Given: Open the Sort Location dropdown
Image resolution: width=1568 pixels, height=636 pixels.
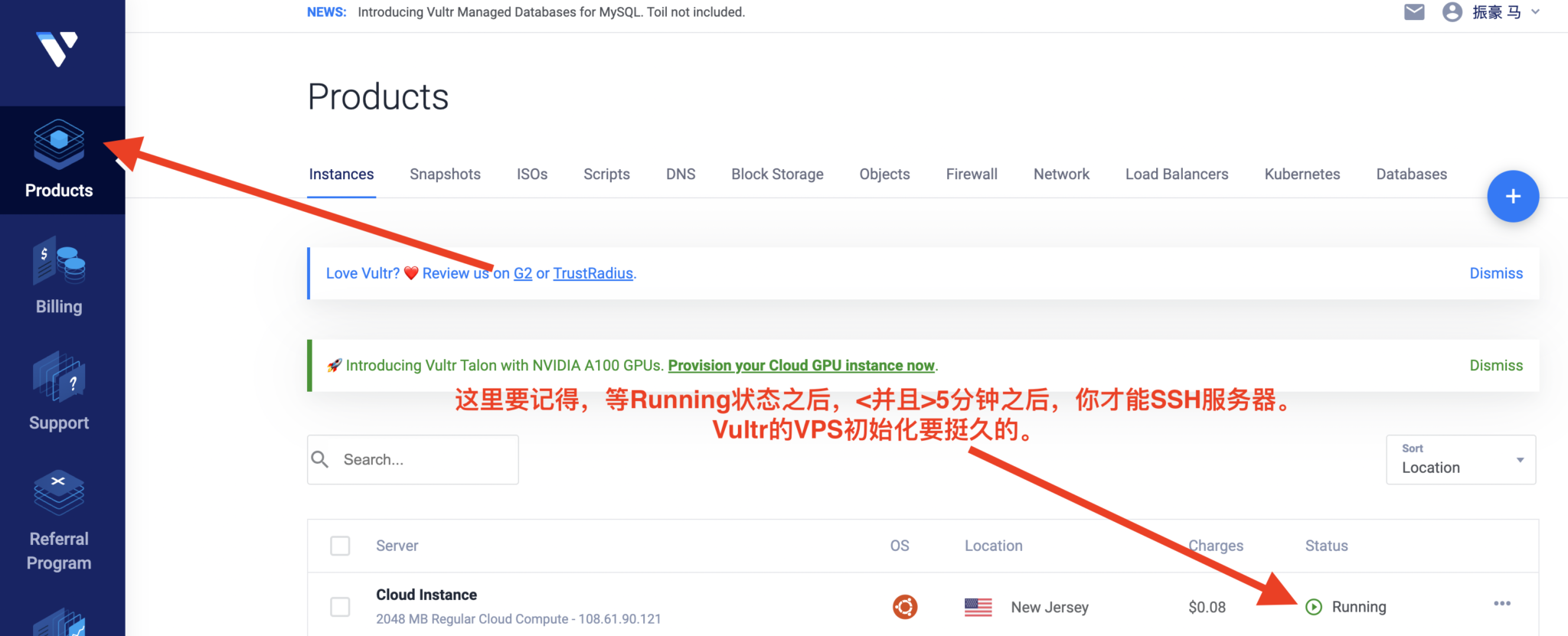Looking at the screenshot, I should (x=1461, y=459).
